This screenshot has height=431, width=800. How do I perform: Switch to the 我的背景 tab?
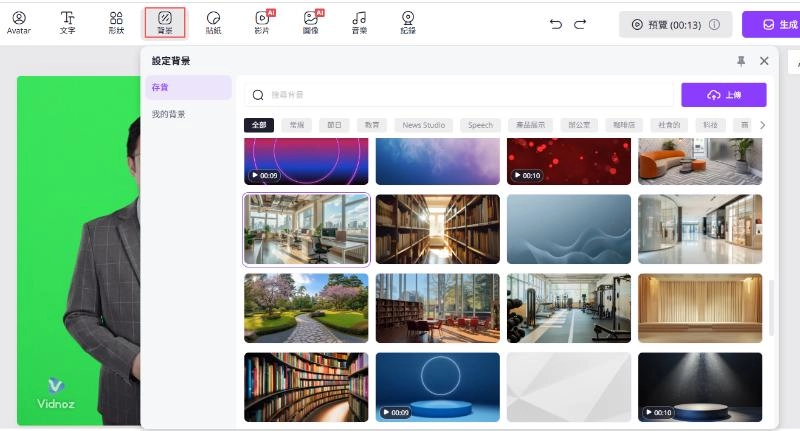coord(168,114)
